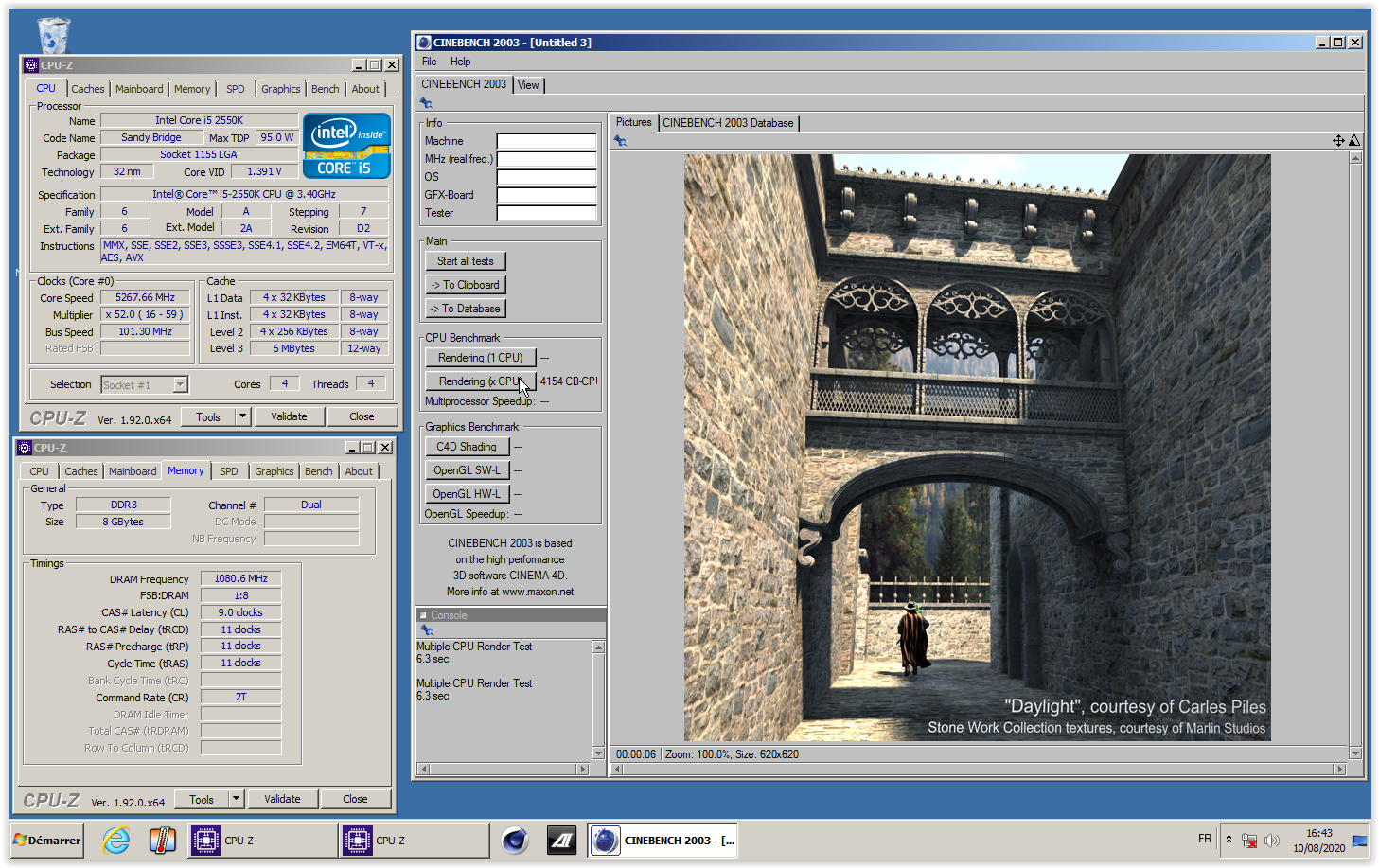The image size is (1379, 868).
Task: Click Validate in the CPU-Z window showing Timings
Action: 282,799
